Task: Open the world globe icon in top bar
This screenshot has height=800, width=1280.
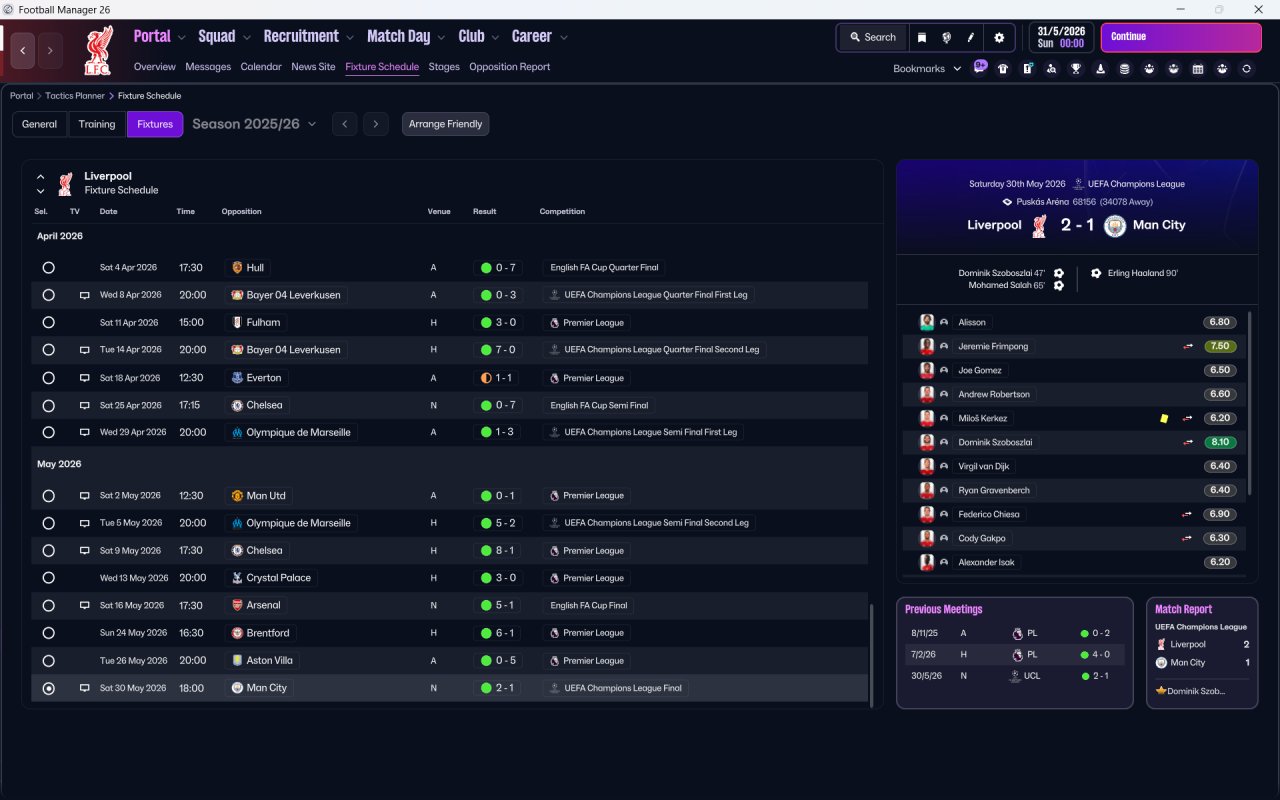Action: [946, 37]
